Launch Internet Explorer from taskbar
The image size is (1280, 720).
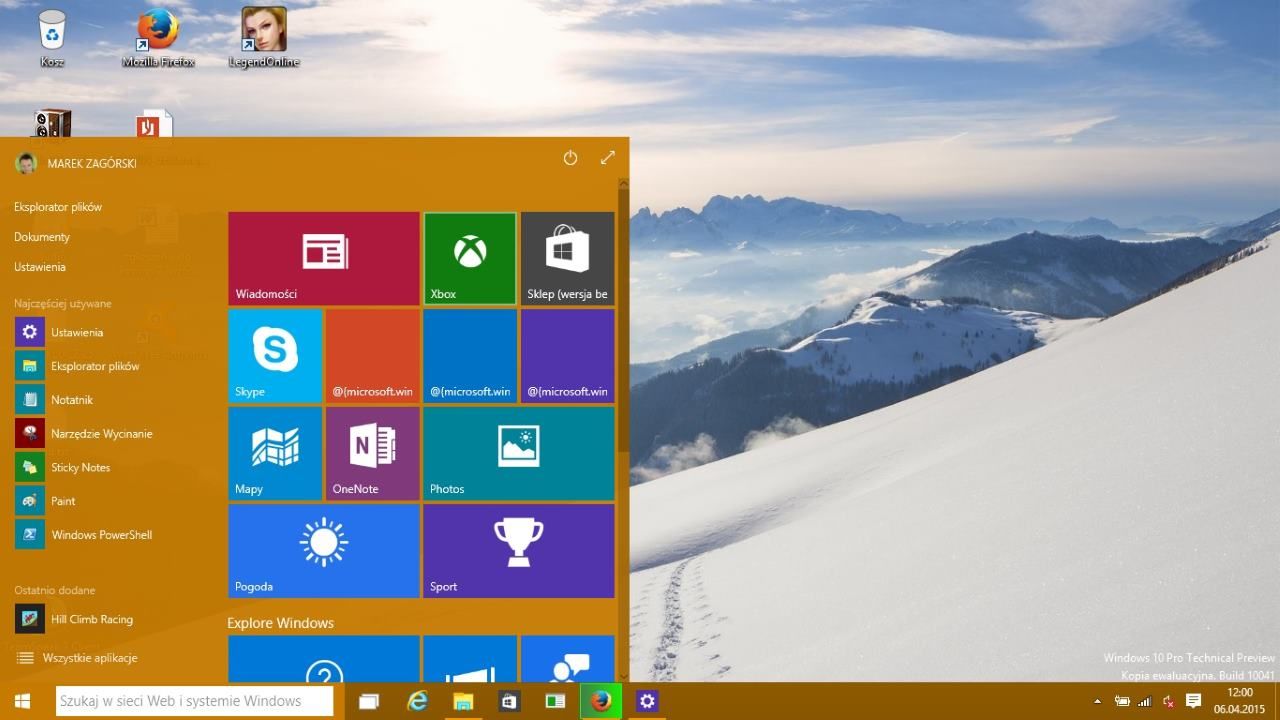coord(417,701)
